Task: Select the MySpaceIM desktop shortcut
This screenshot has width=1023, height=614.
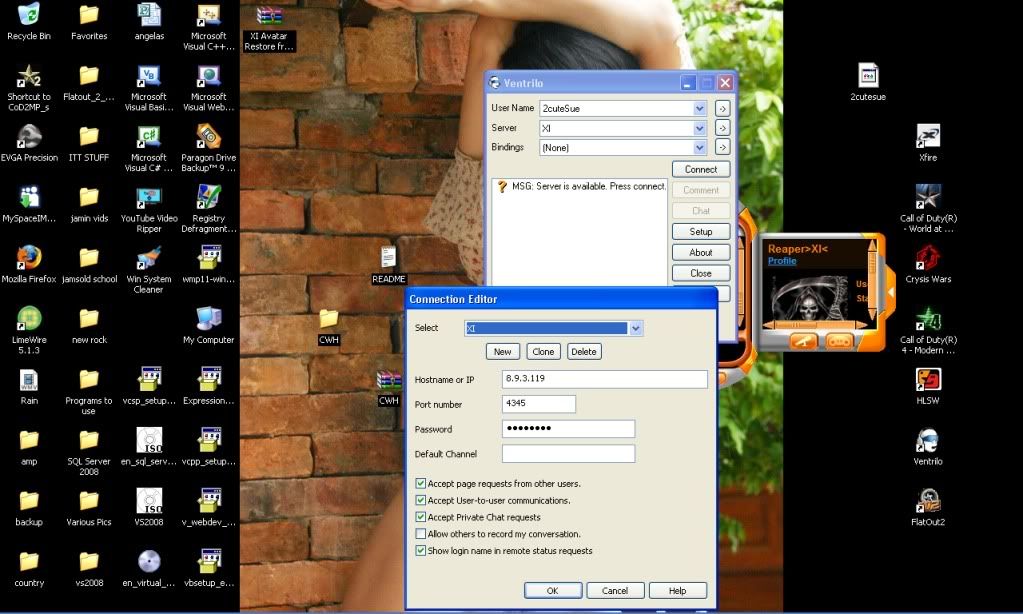Action: [x=29, y=204]
